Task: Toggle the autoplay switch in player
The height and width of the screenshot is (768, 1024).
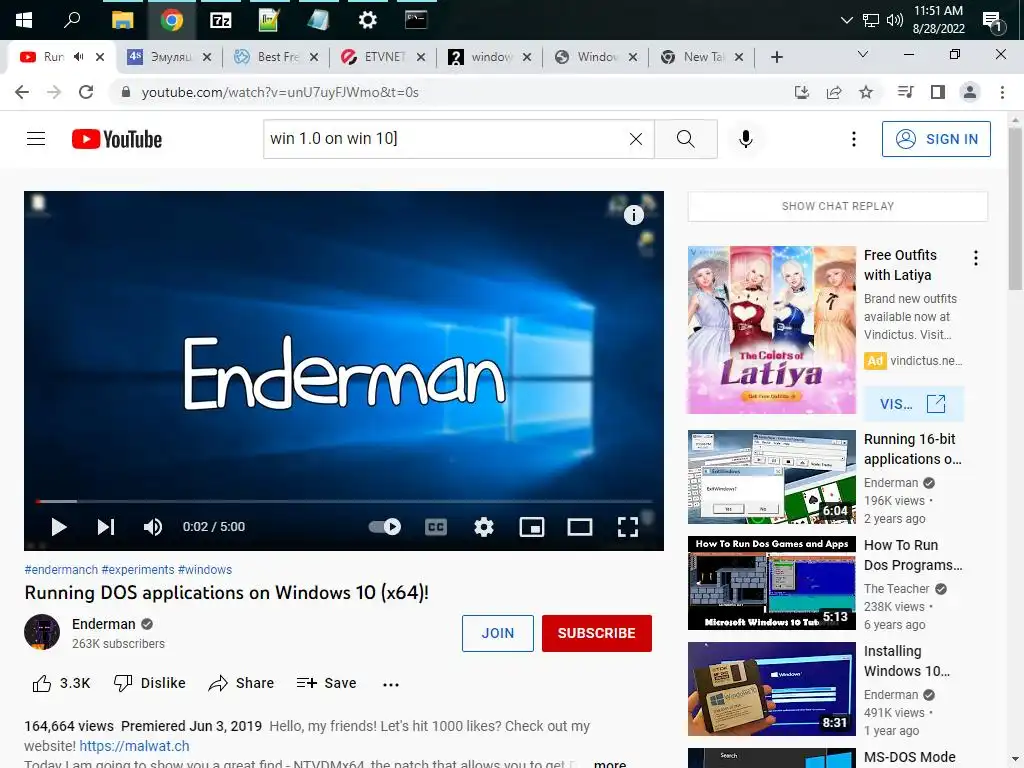Action: [x=385, y=526]
